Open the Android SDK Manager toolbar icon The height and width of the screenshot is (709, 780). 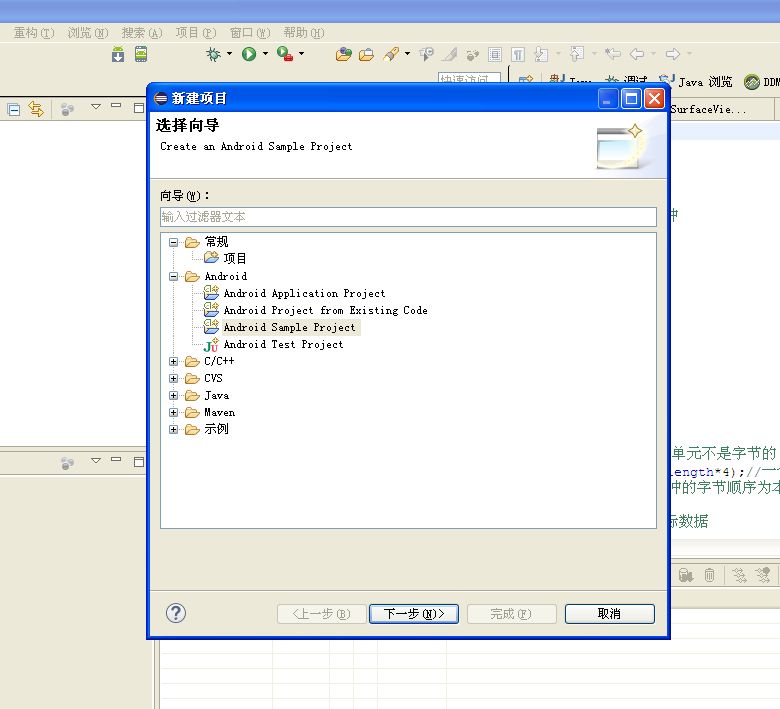click(x=118, y=54)
